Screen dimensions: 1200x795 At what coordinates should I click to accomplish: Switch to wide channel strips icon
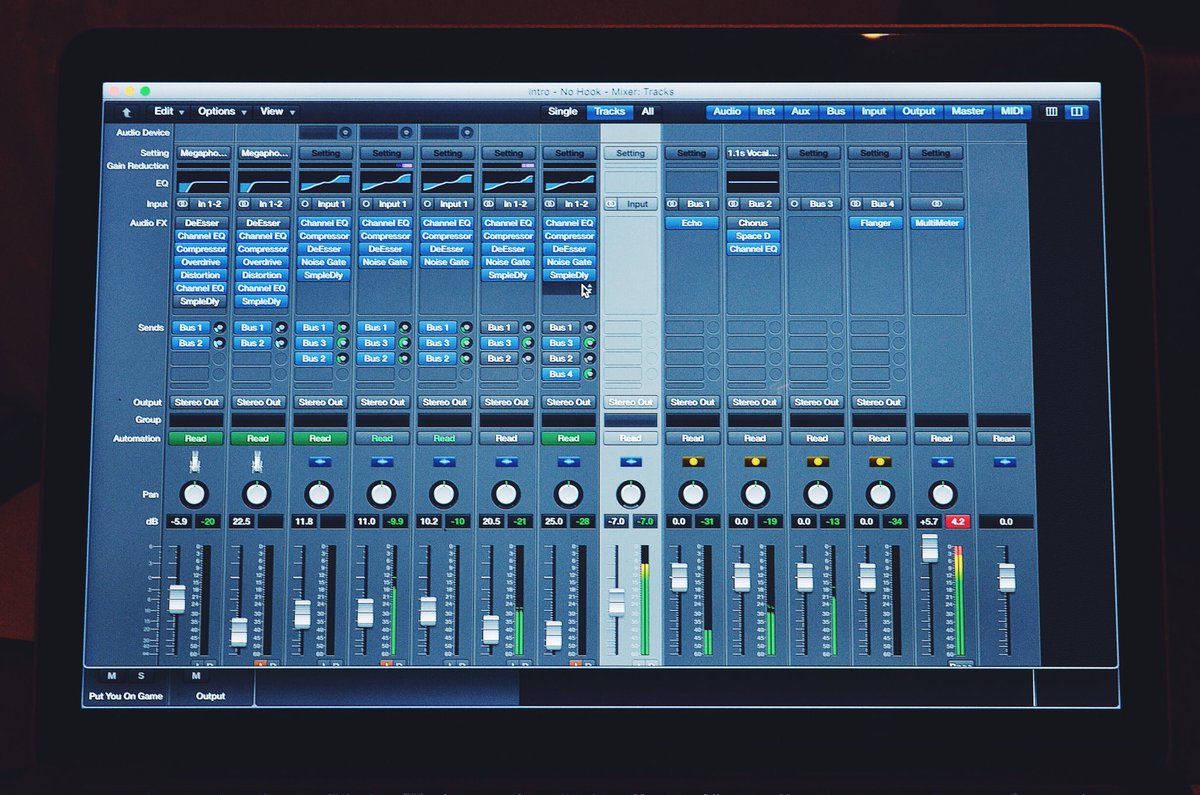[1076, 112]
